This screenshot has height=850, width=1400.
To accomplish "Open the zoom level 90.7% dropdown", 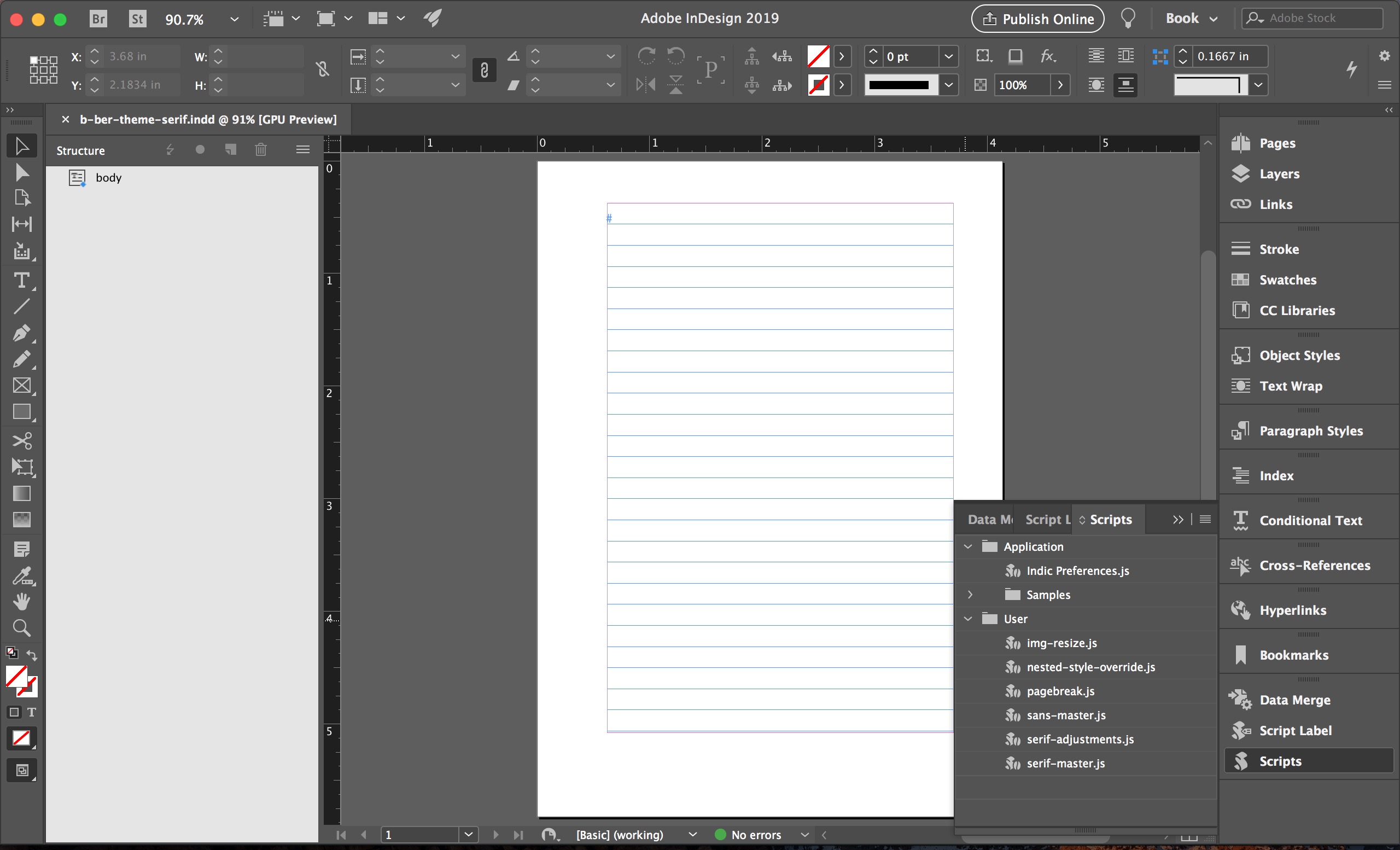I will (x=234, y=19).
